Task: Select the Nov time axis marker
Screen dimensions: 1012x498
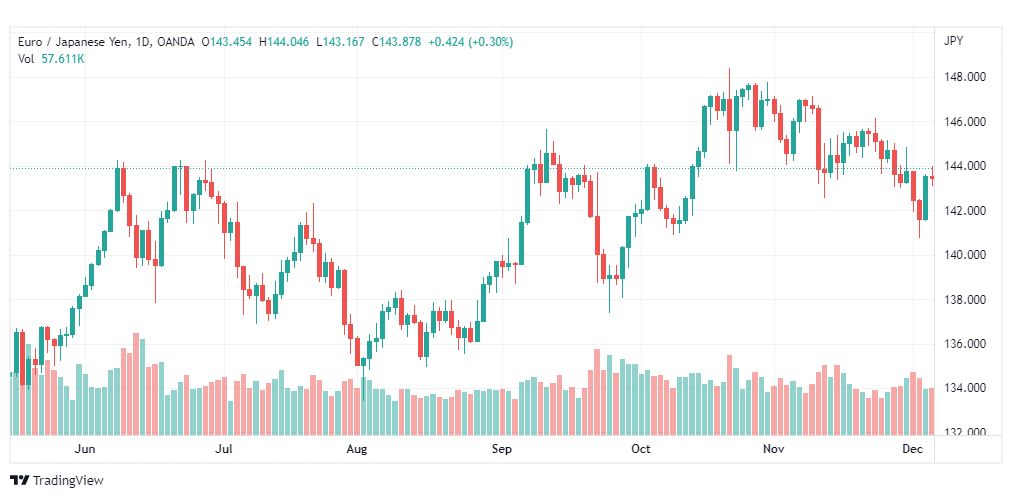Action: click(772, 449)
